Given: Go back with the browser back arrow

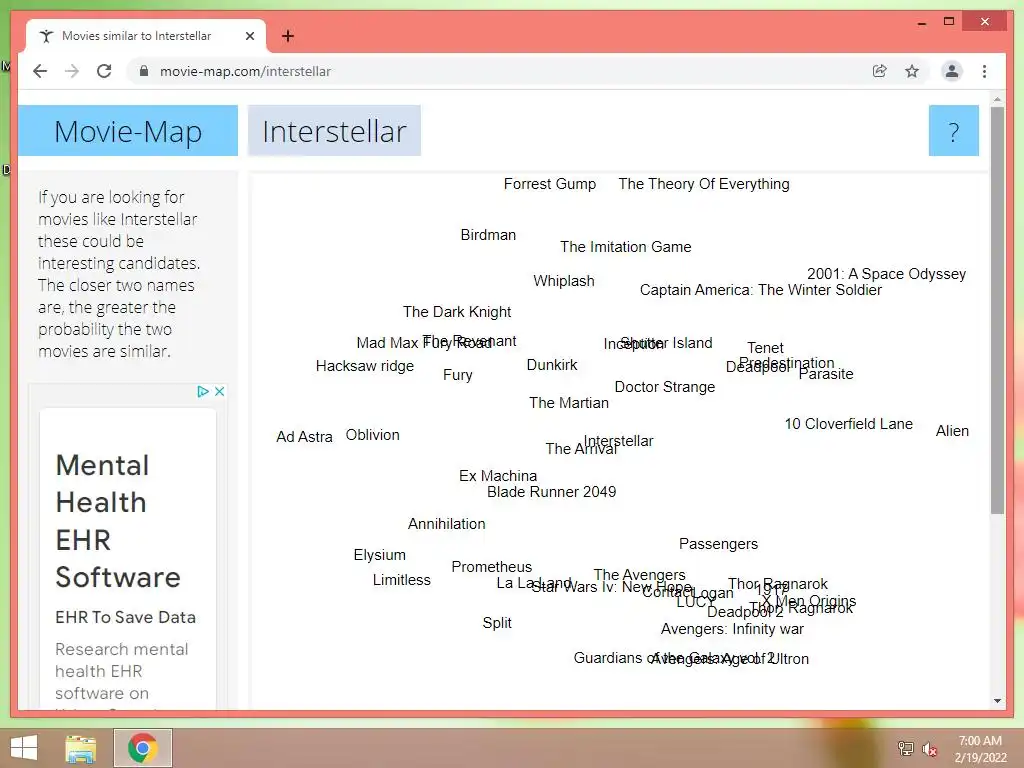Looking at the screenshot, I should point(40,71).
